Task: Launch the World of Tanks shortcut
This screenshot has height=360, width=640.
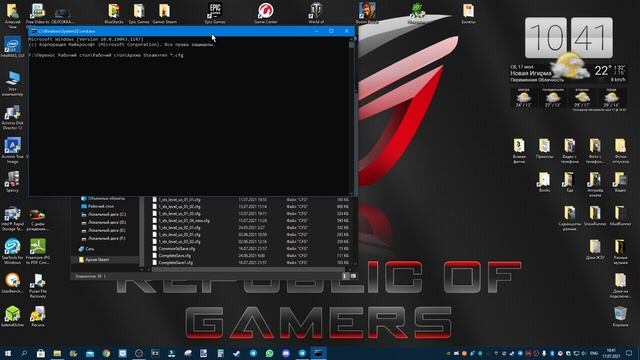Action: tap(316, 13)
